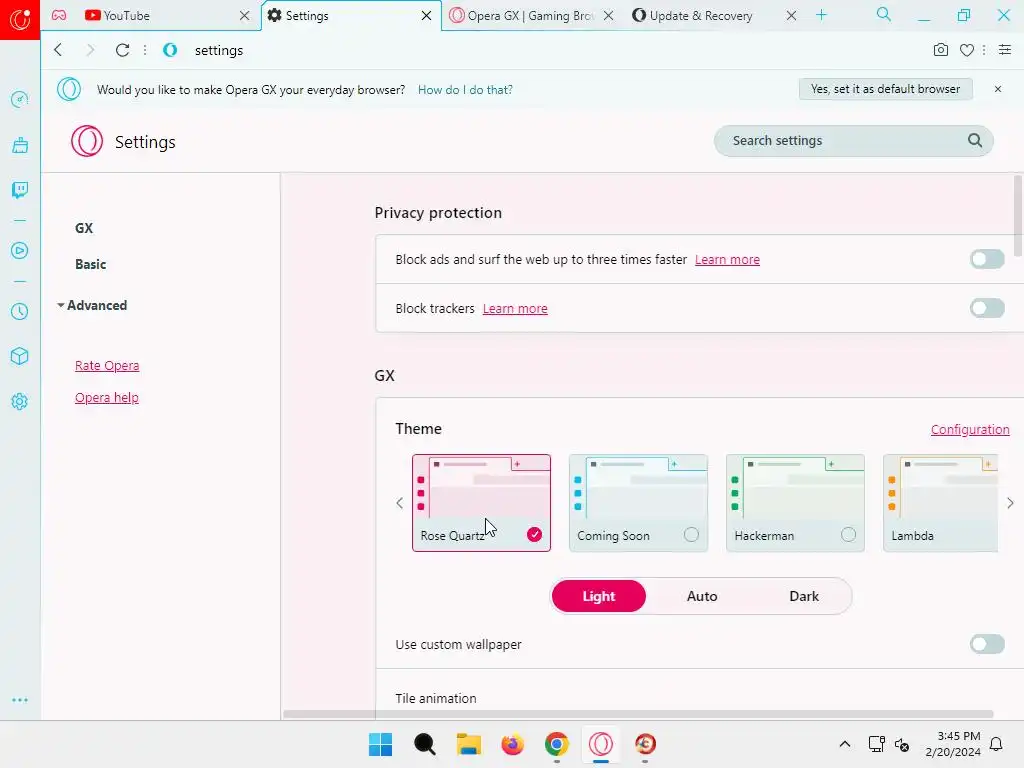Screen dimensions: 1024x768
Task: Open the GX Corner gamepad tab icon
Action: click(59, 16)
